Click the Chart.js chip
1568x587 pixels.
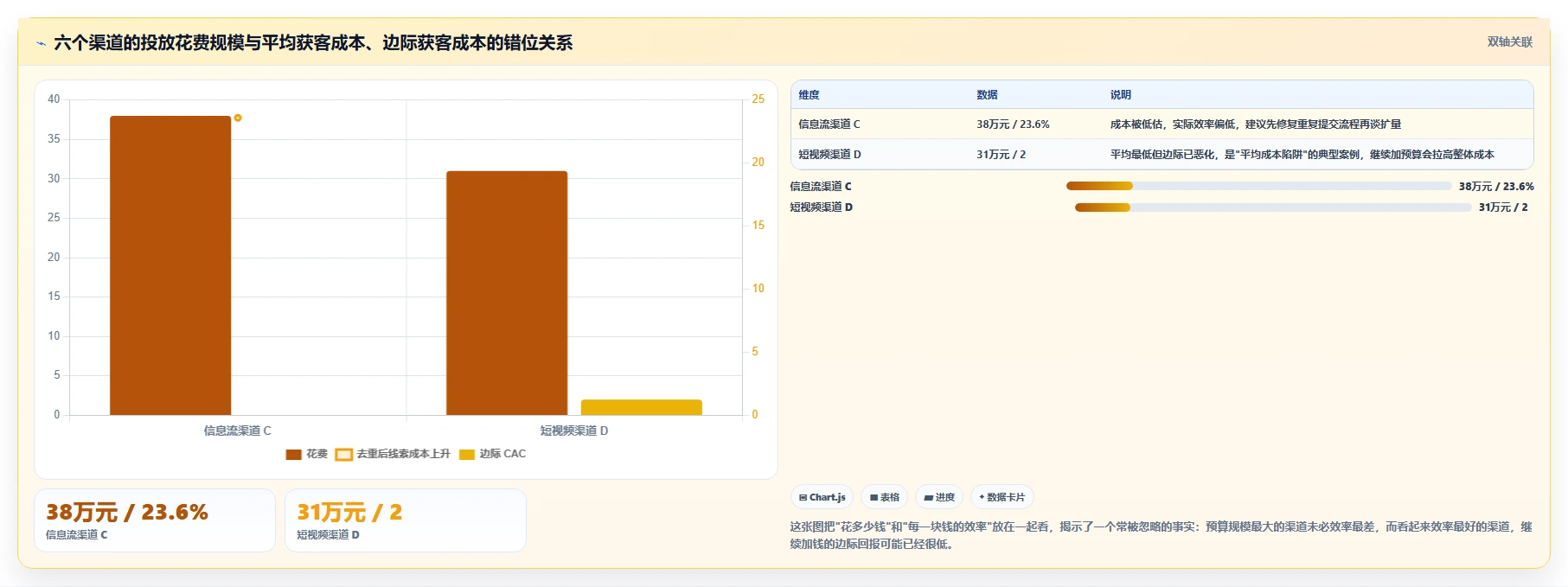[x=822, y=497]
